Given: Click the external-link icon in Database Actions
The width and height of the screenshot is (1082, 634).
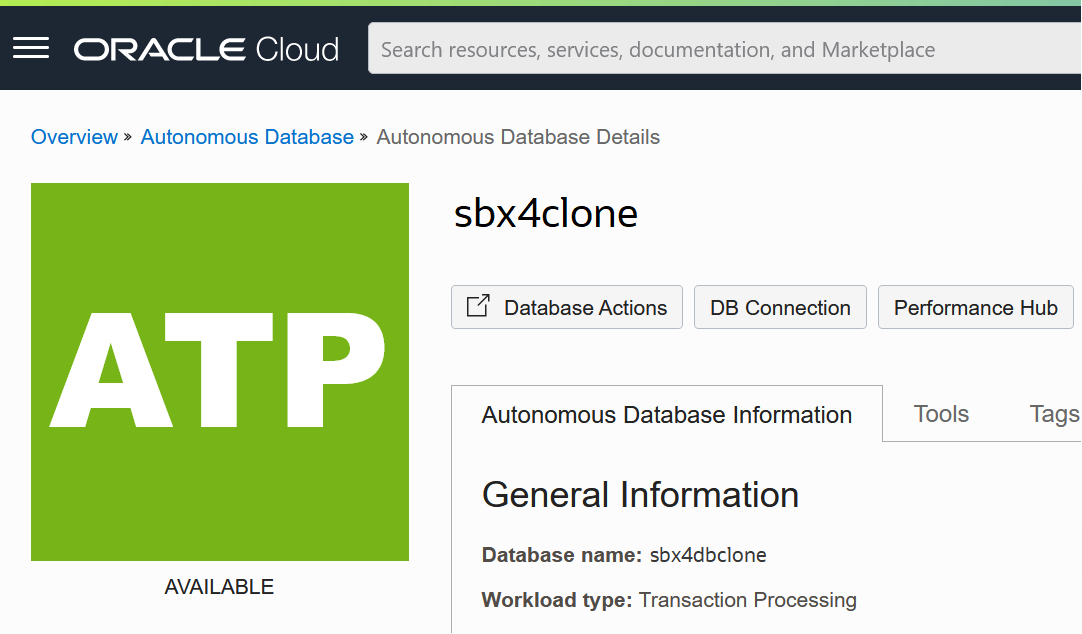Looking at the screenshot, I should click(479, 306).
